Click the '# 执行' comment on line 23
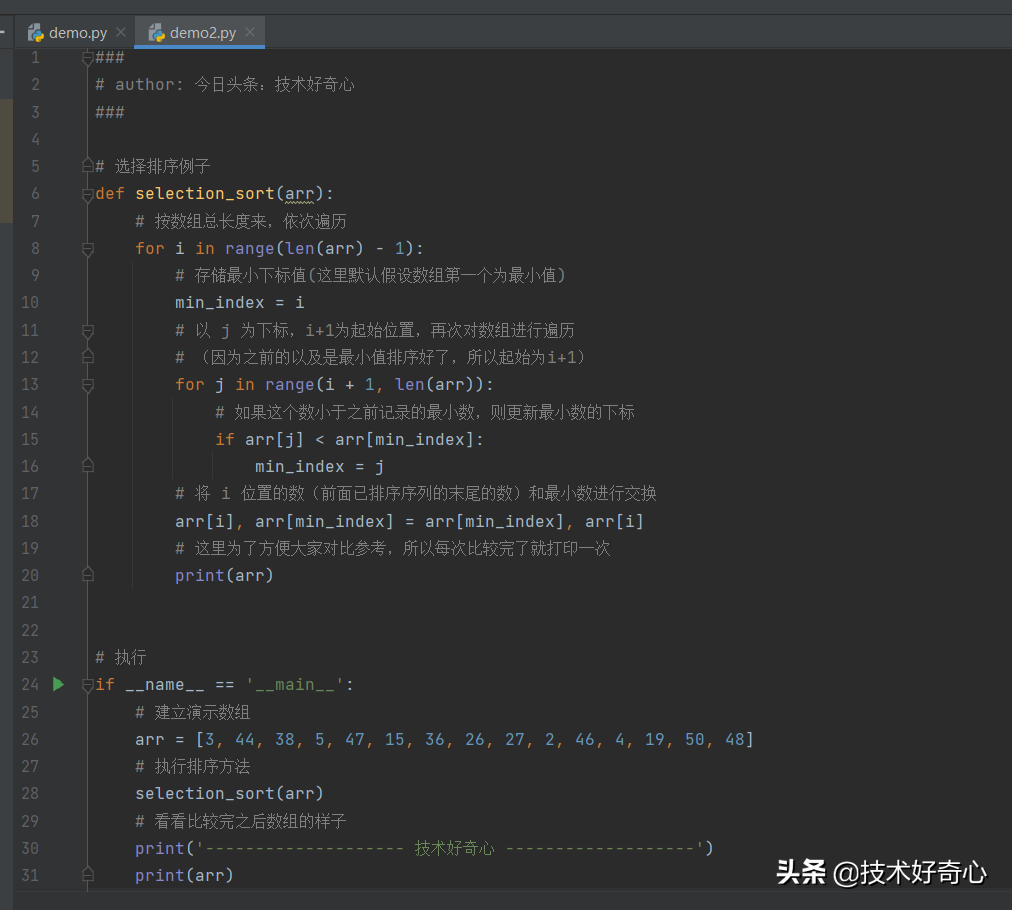 tap(121, 658)
